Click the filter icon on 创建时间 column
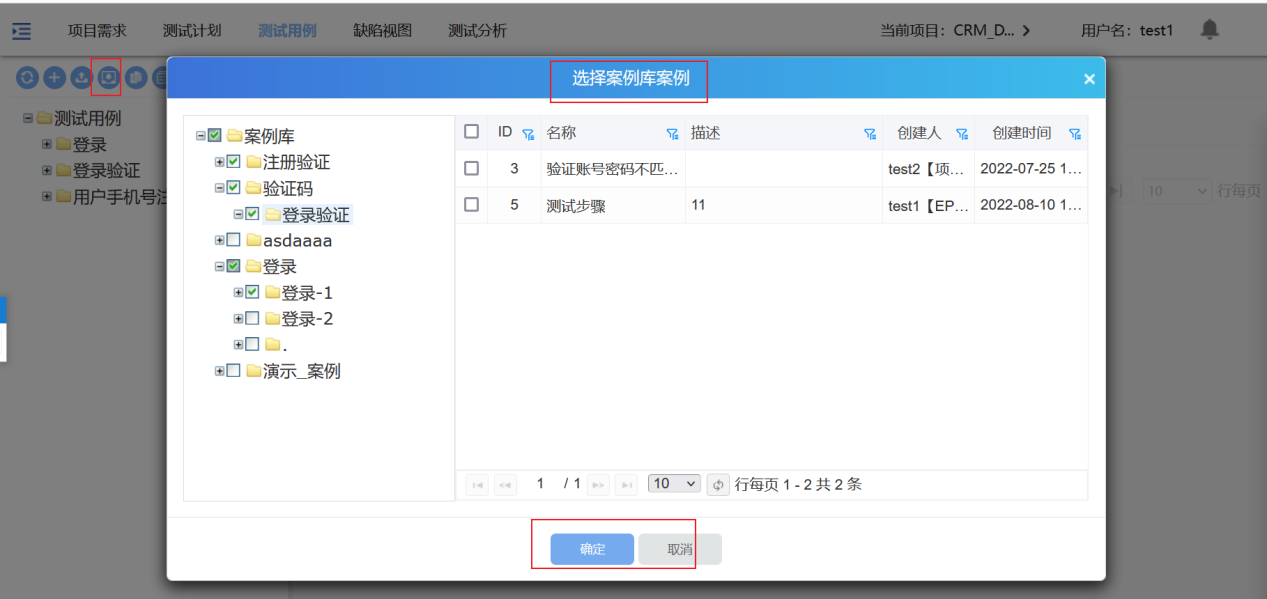The height and width of the screenshot is (599, 1267). 1075,134
